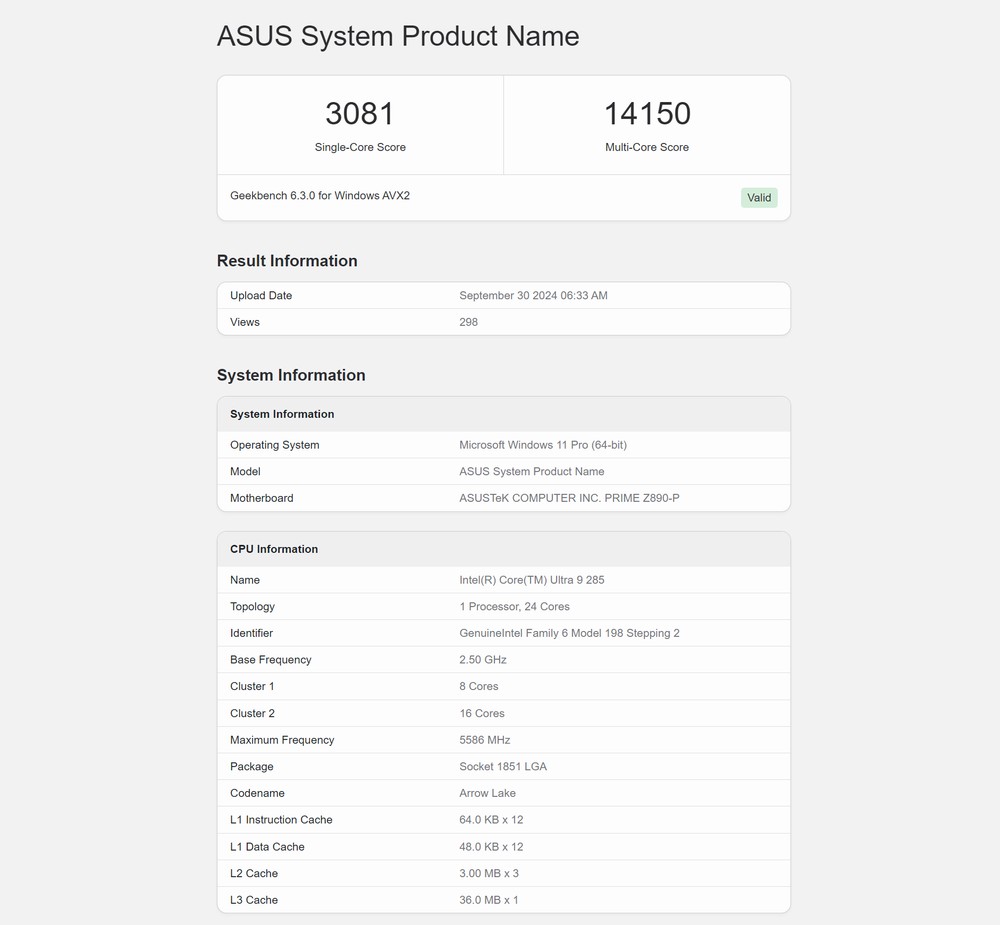Select the Views count 298

pos(468,322)
